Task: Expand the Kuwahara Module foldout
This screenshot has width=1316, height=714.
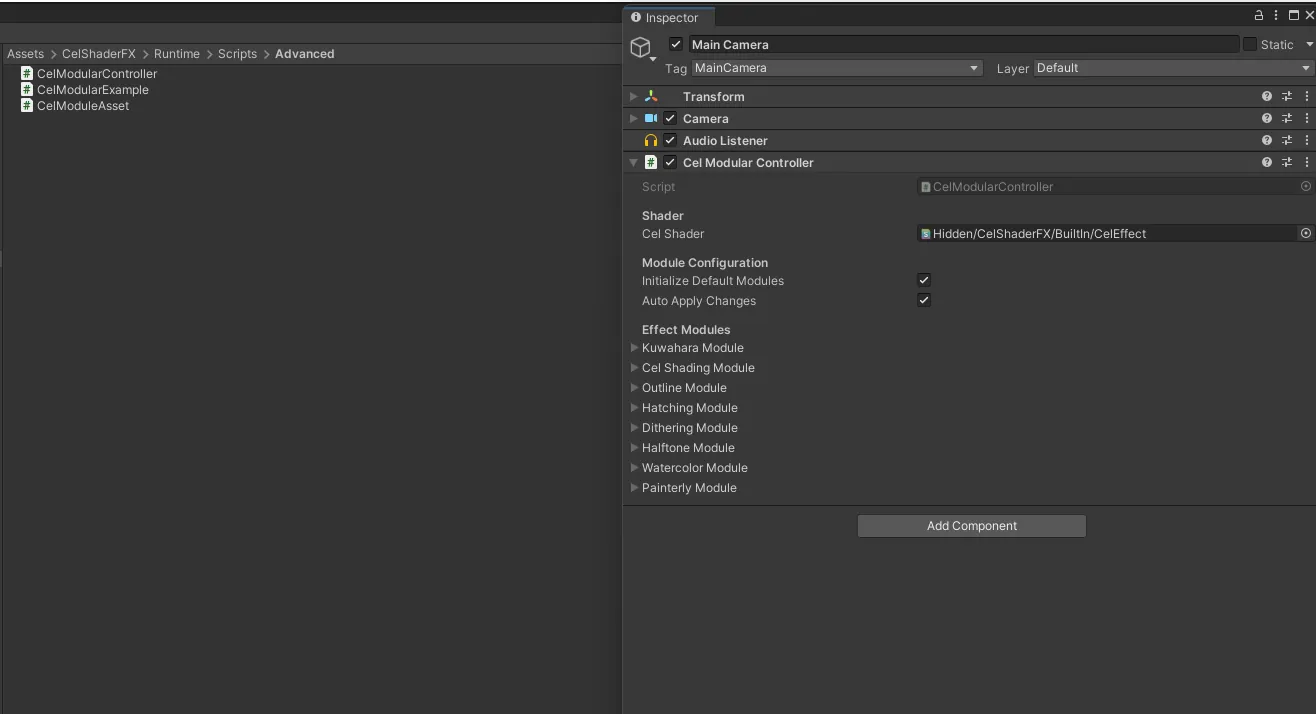Action: point(634,348)
